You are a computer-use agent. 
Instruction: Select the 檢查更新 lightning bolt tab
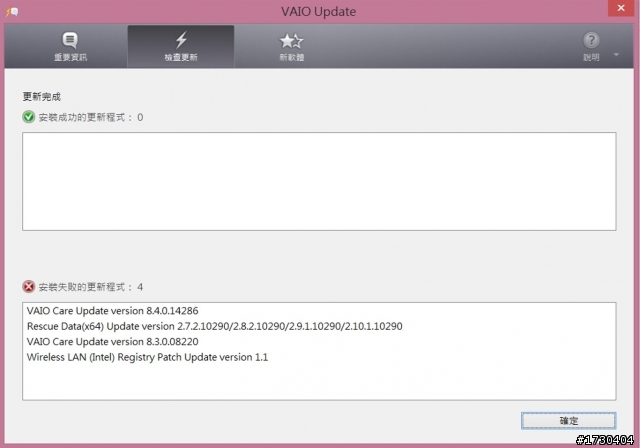(181, 47)
